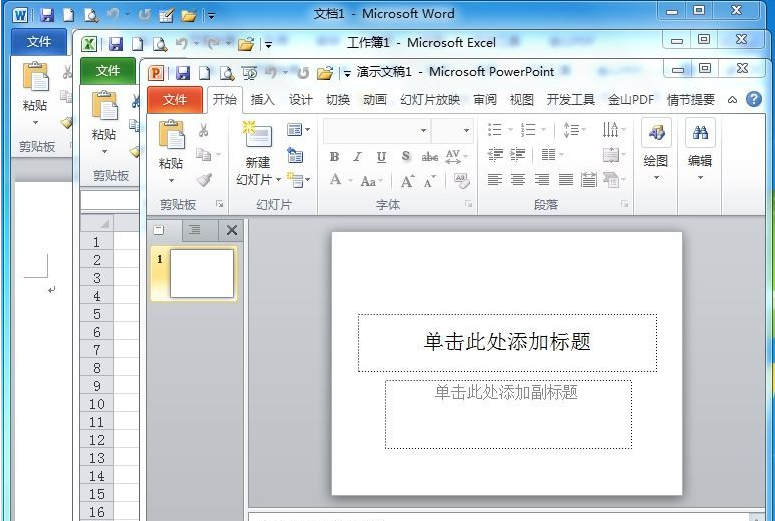The image size is (775, 521).
Task: Click the text shadow S icon
Action: (406, 156)
